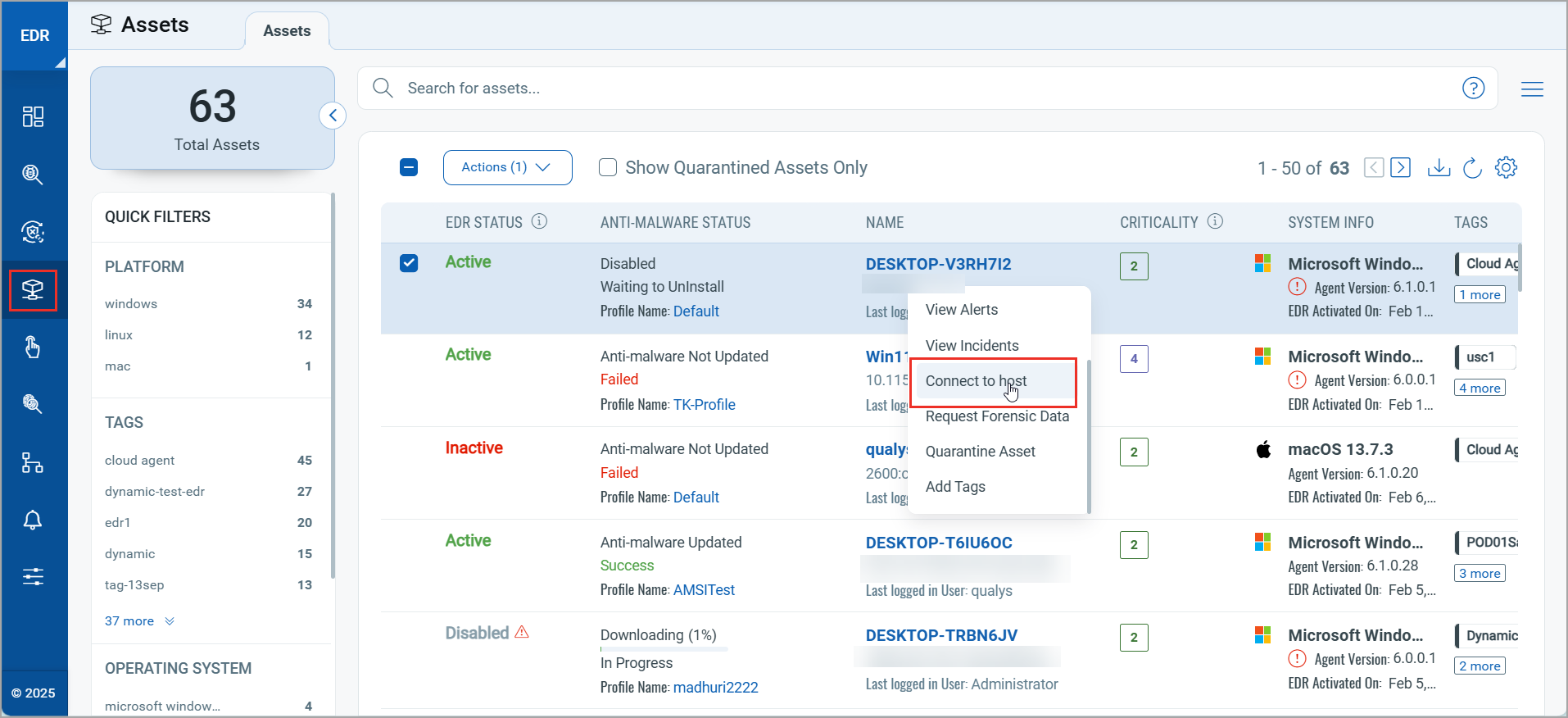Click the search magnifier icon

383,88
